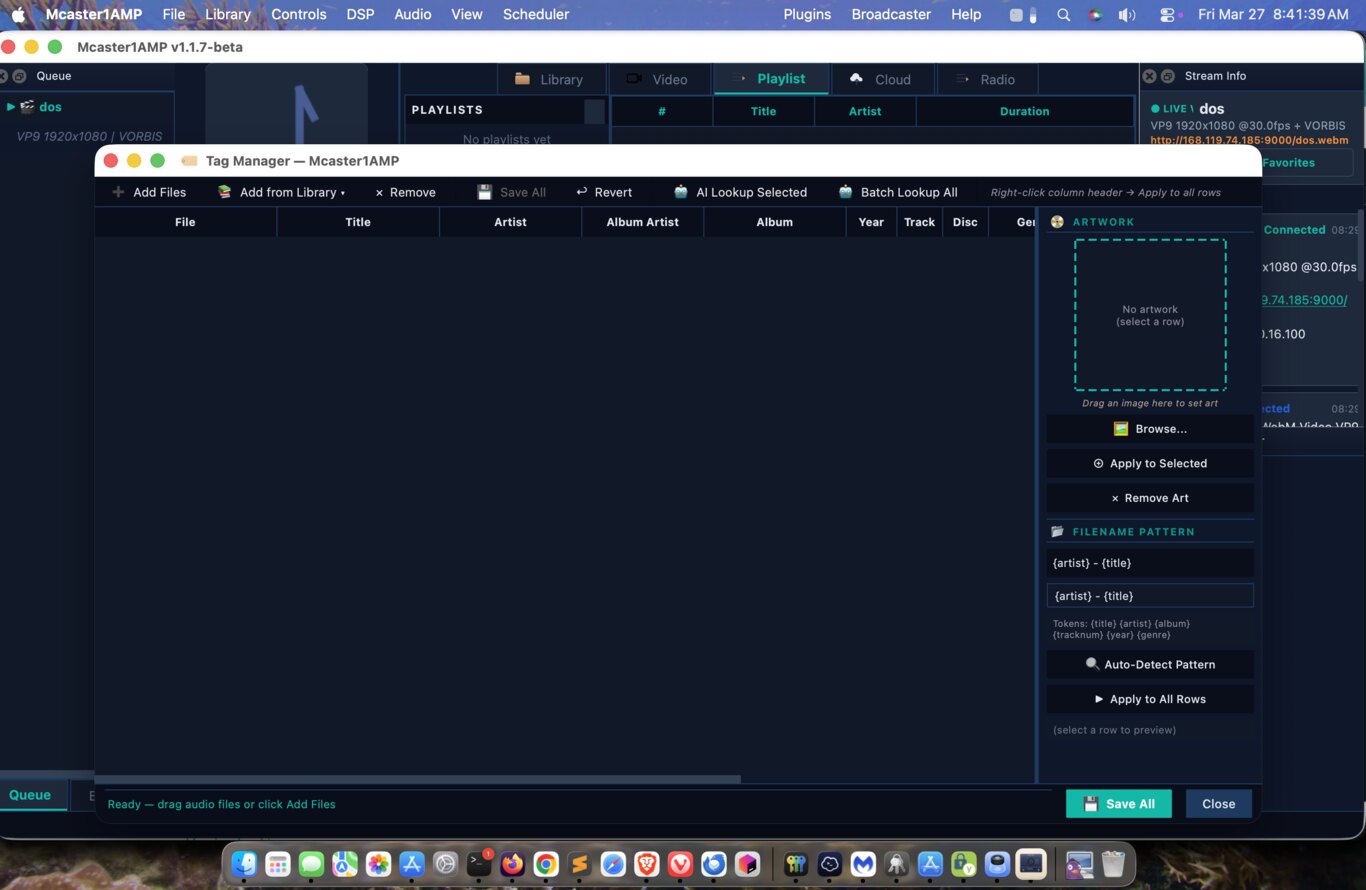Open Spotlight search in the menu bar
This screenshot has width=1366, height=890.
[1063, 15]
